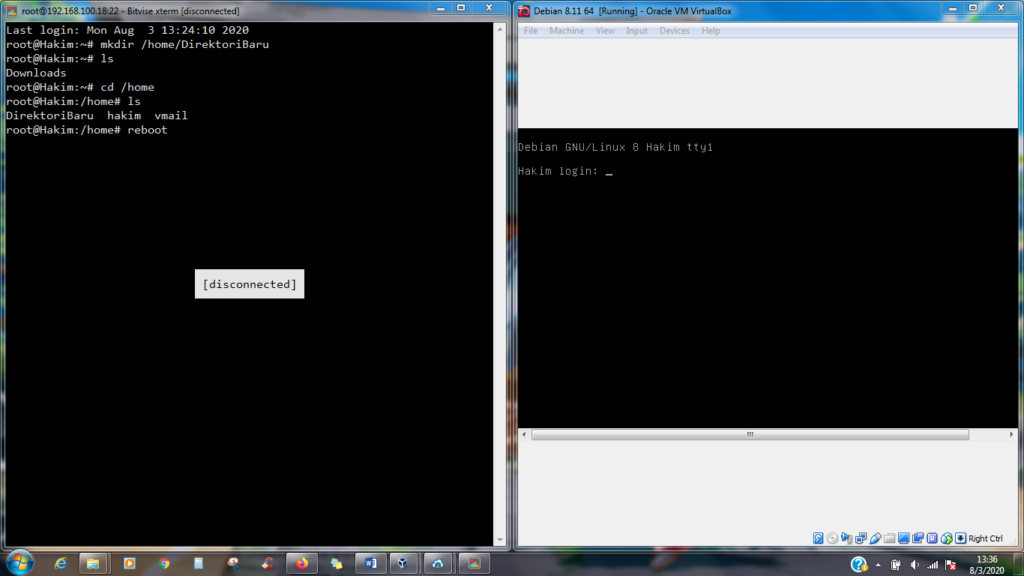The image size is (1024, 576).
Task: Open the VirtualBox File menu
Action: [x=530, y=31]
